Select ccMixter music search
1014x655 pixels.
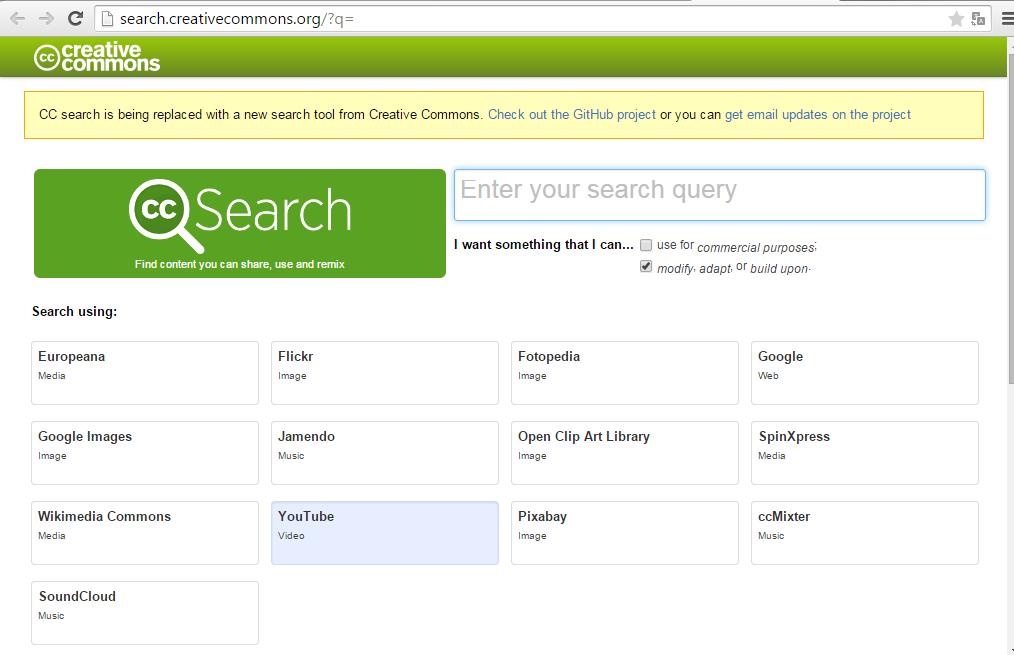pos(865,533)
